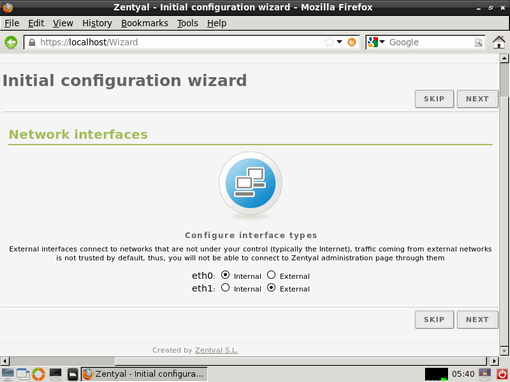Click the eth1: label
This screenshot has width=510, height=382.
[203, 288]
